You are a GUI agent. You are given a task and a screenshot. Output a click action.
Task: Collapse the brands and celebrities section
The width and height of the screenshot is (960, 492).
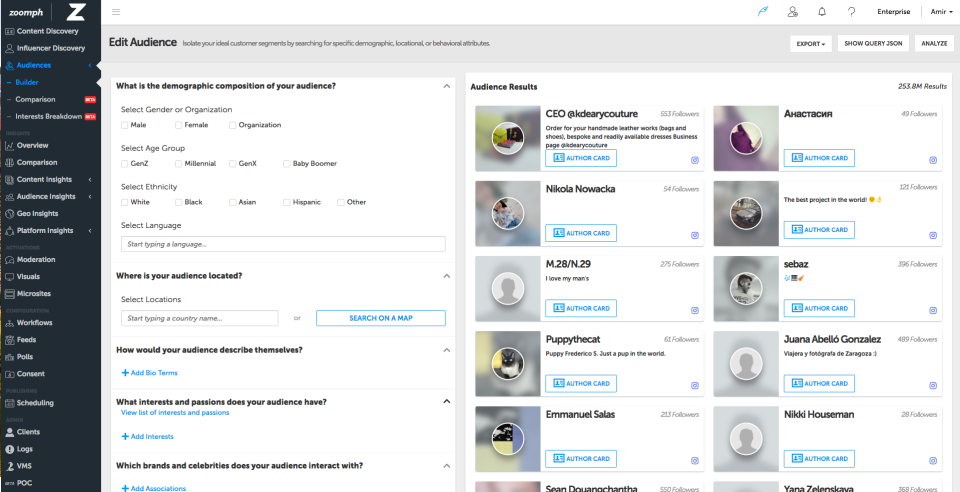tap(446, 466)
